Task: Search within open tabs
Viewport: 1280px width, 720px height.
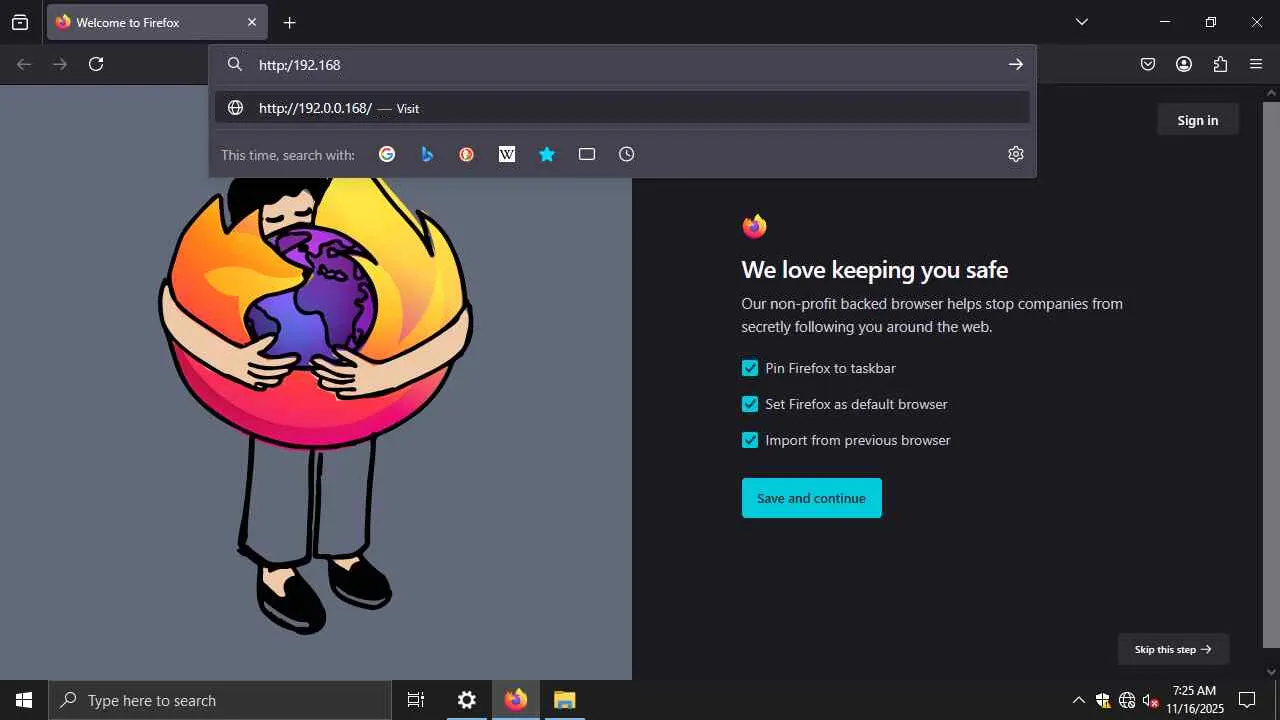Action: coord(587,154)
